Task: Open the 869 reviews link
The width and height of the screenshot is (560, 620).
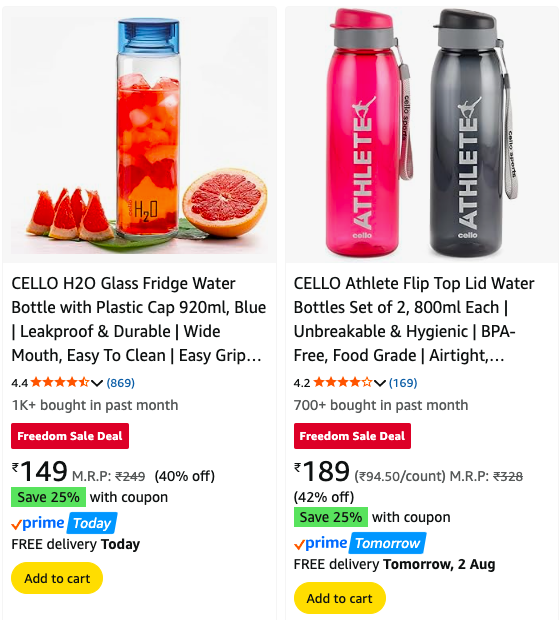Action: (121, 383)
